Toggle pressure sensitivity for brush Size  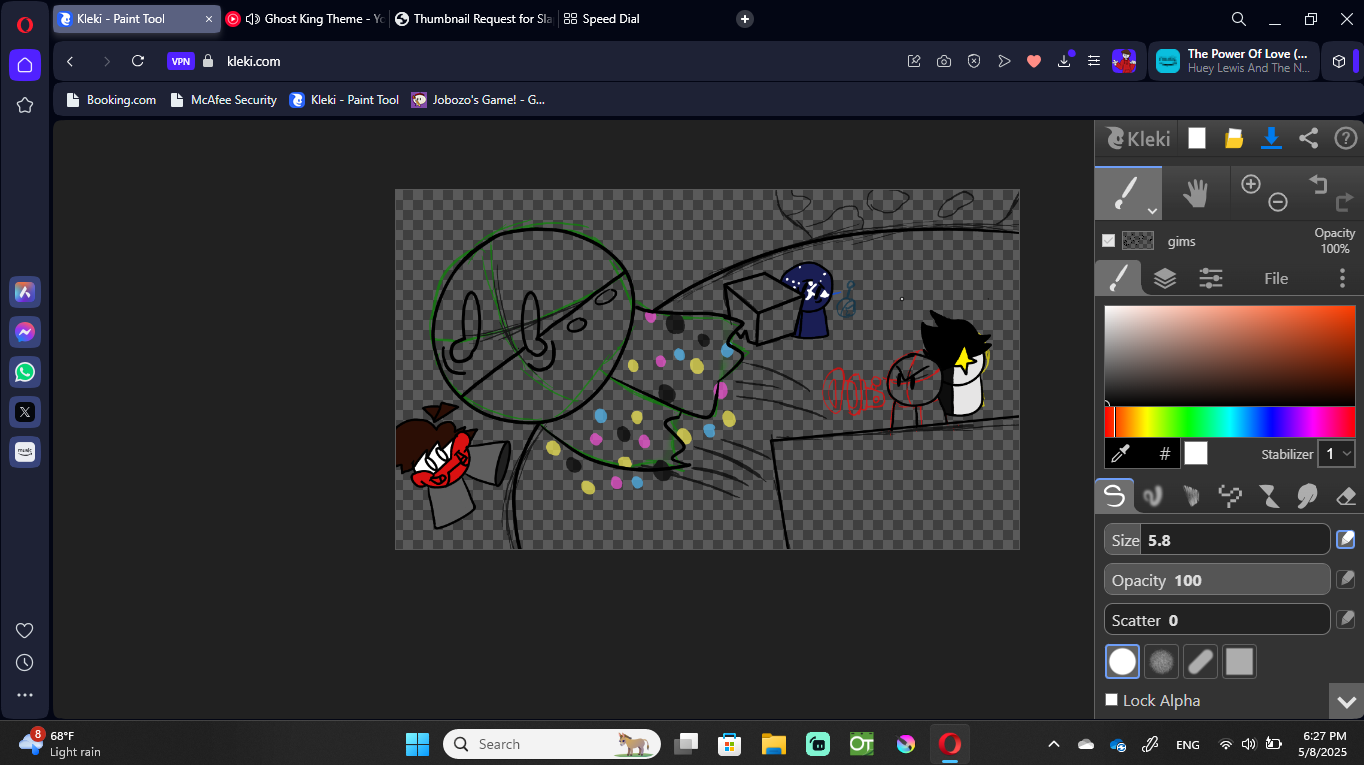[x=1346, y=540]
